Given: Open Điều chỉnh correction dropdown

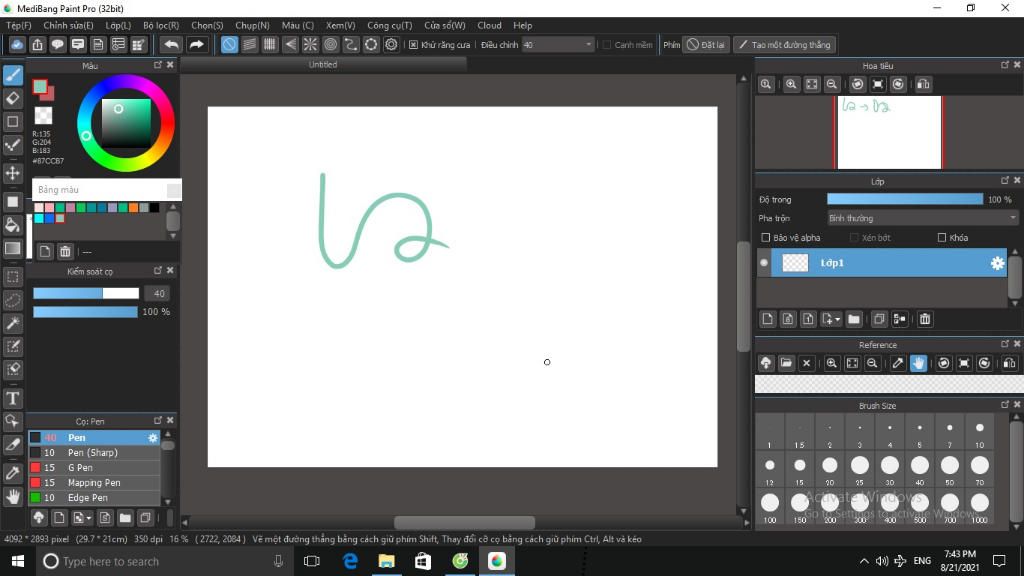Looking at the screenshot, I should click(x=558, y=44).
